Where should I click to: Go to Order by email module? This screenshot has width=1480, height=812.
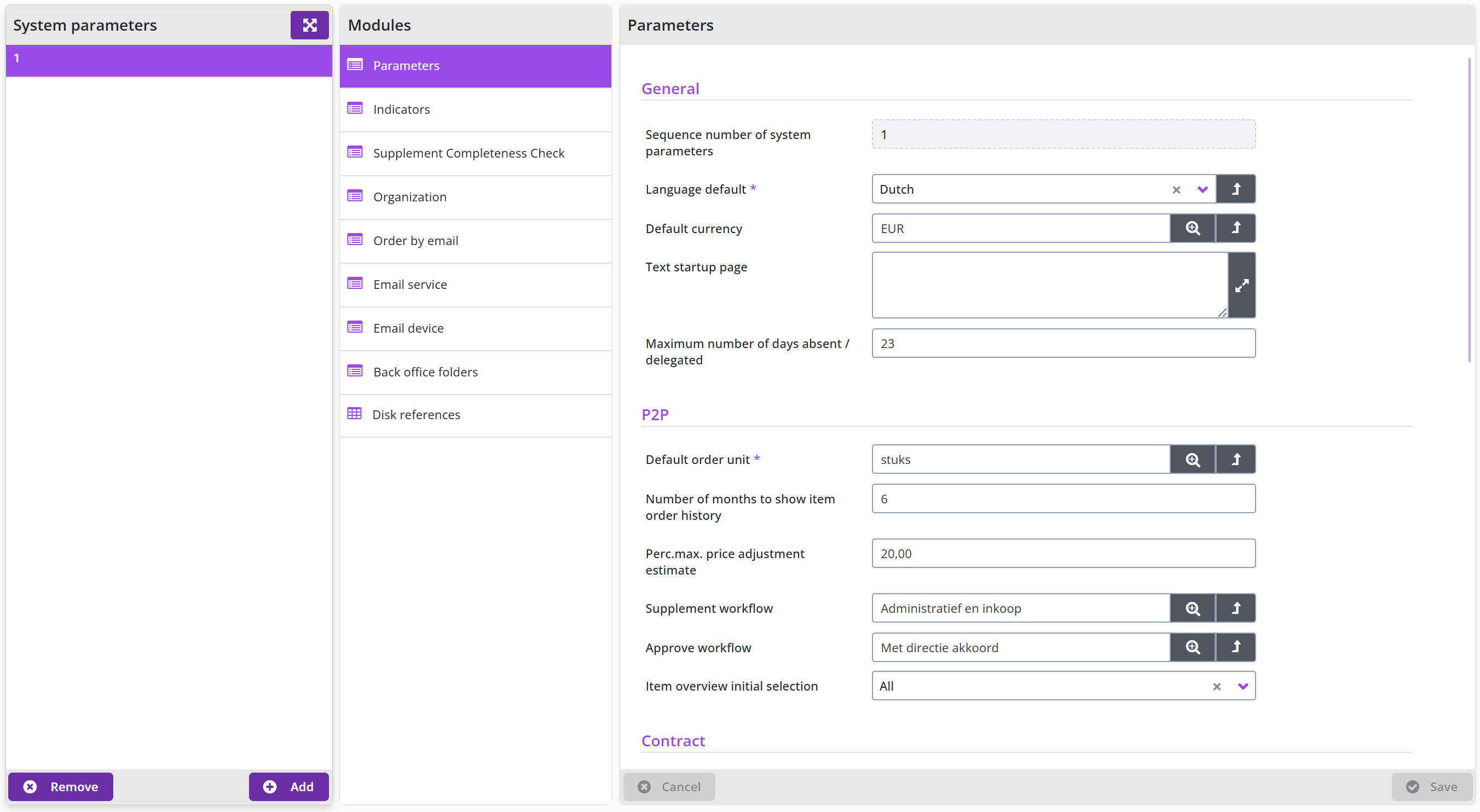tap(475, 241)
